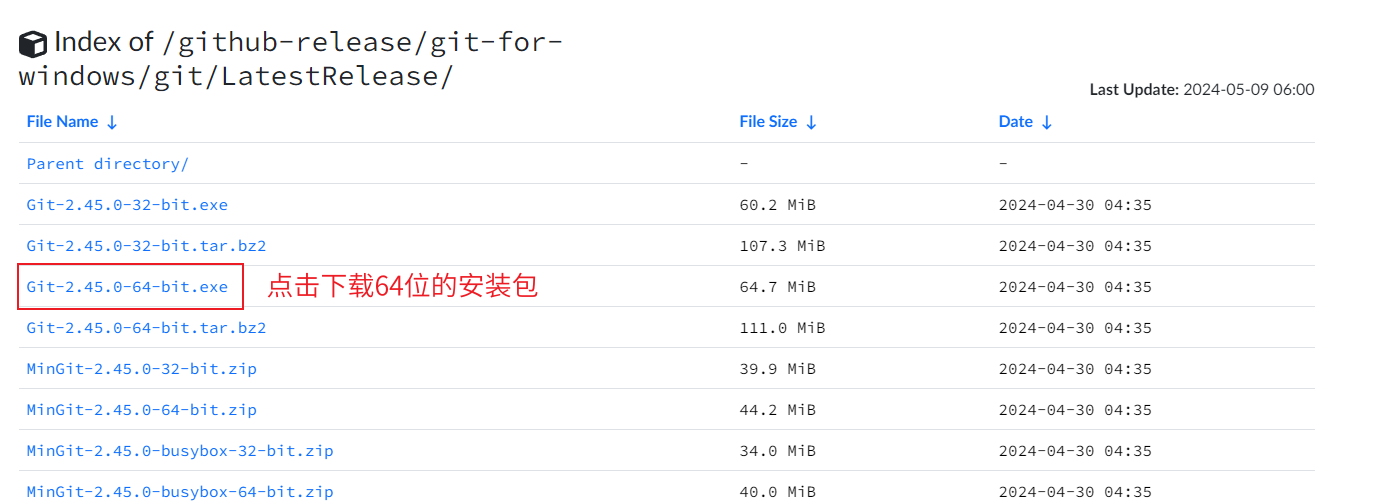Click the box icon beside Index of

pos(33,44)
